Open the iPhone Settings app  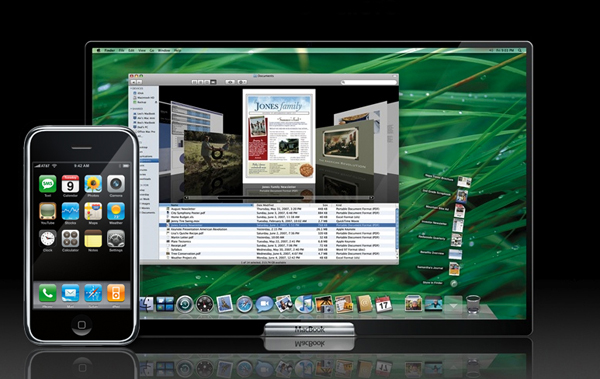coord(116,239)
